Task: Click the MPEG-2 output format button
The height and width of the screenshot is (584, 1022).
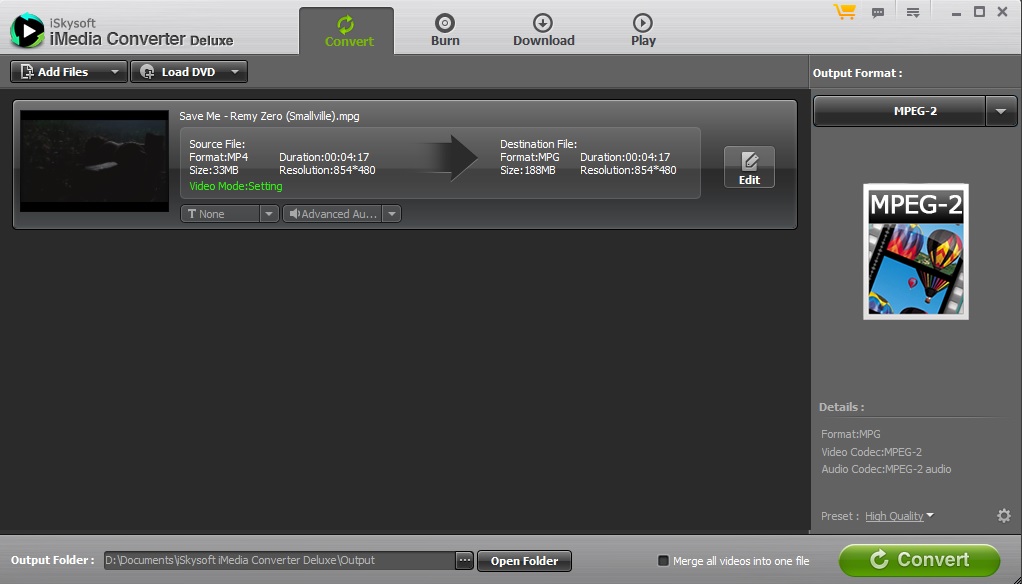Action: 899,111
